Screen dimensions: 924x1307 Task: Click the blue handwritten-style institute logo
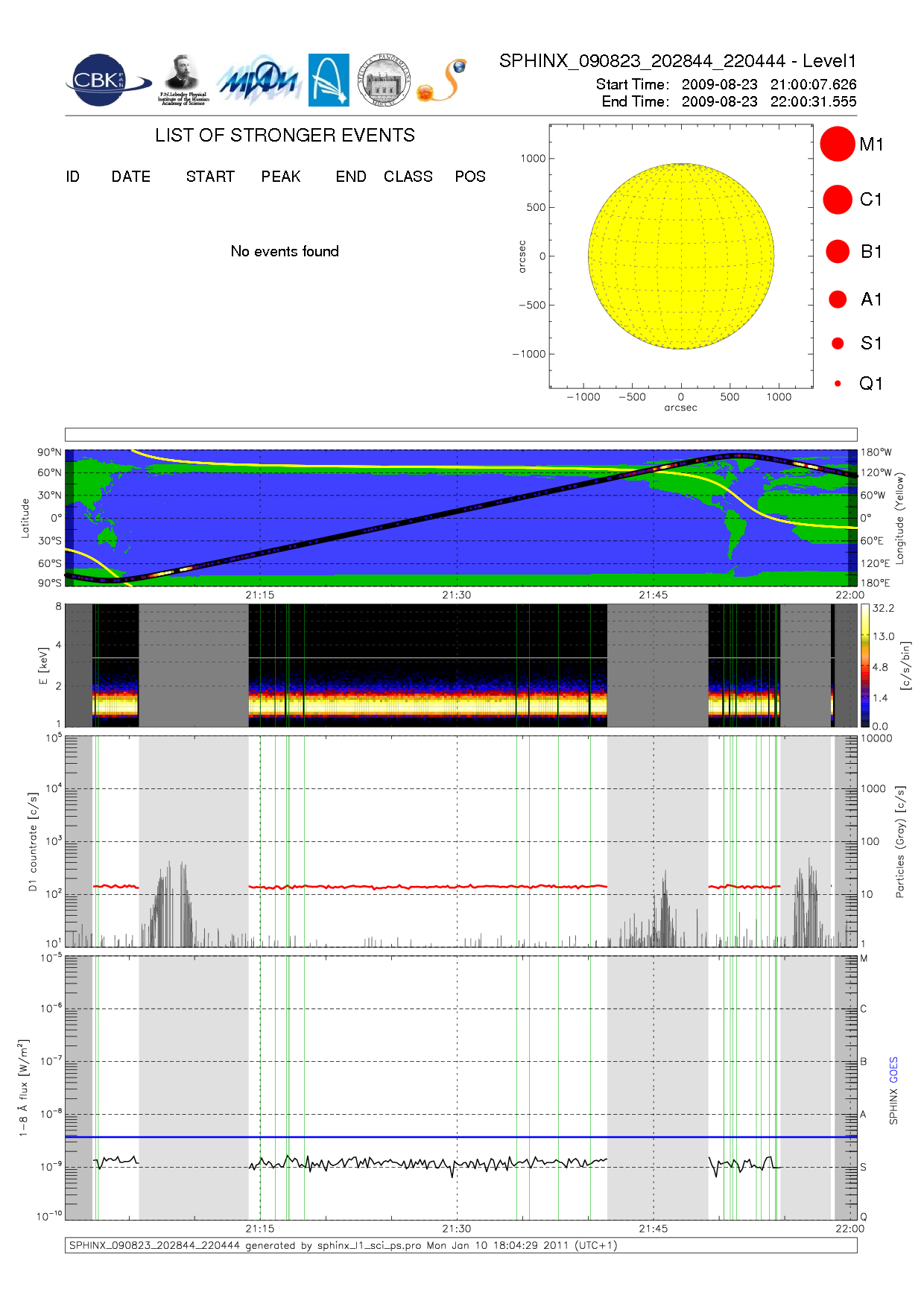[x=259, y=80]
